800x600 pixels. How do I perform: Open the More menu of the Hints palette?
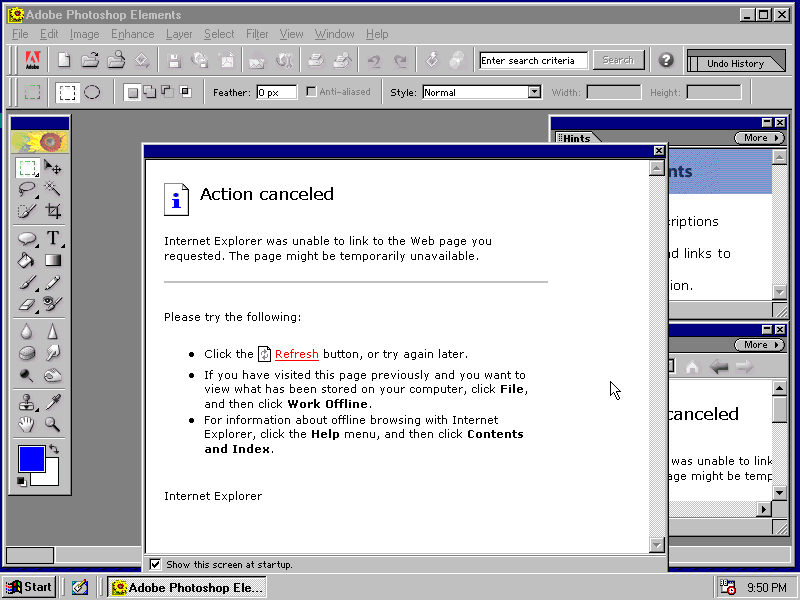click(759, 138)
